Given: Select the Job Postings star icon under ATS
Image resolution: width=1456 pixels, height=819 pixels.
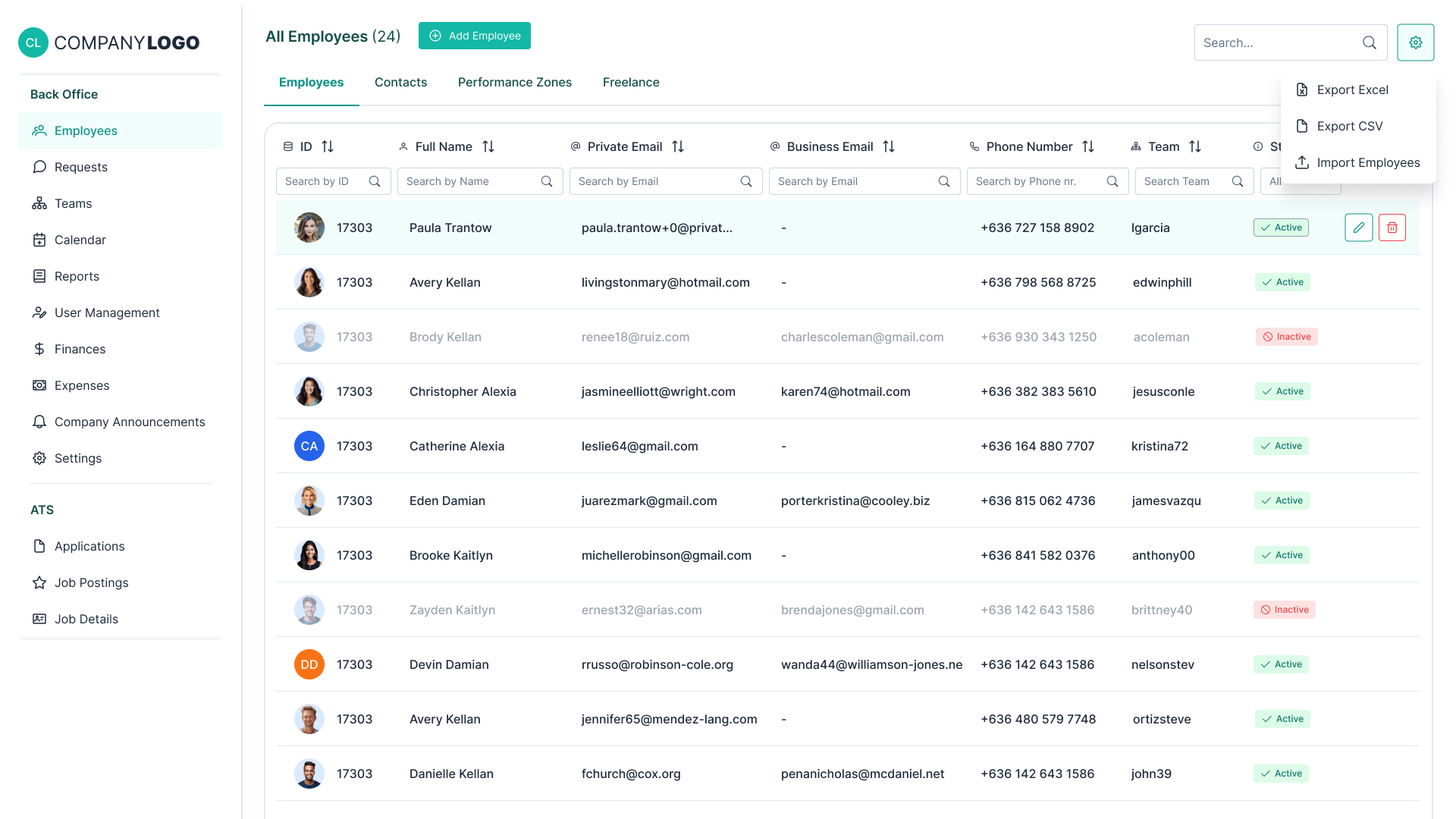Looking at the screenshot, I should pyautogui.click(x=39, y=582).
